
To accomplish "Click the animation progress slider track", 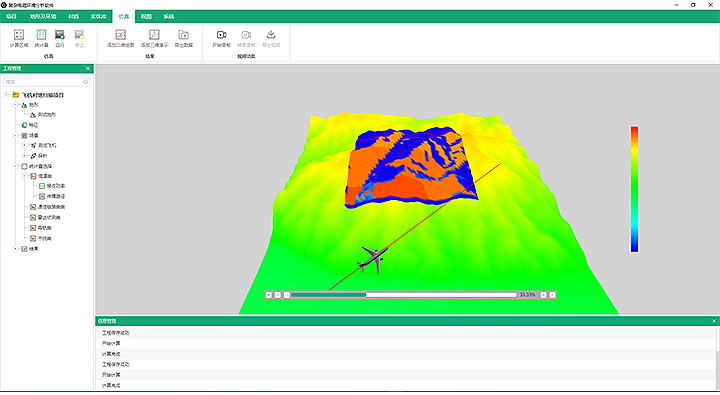I will coord(404,295).
